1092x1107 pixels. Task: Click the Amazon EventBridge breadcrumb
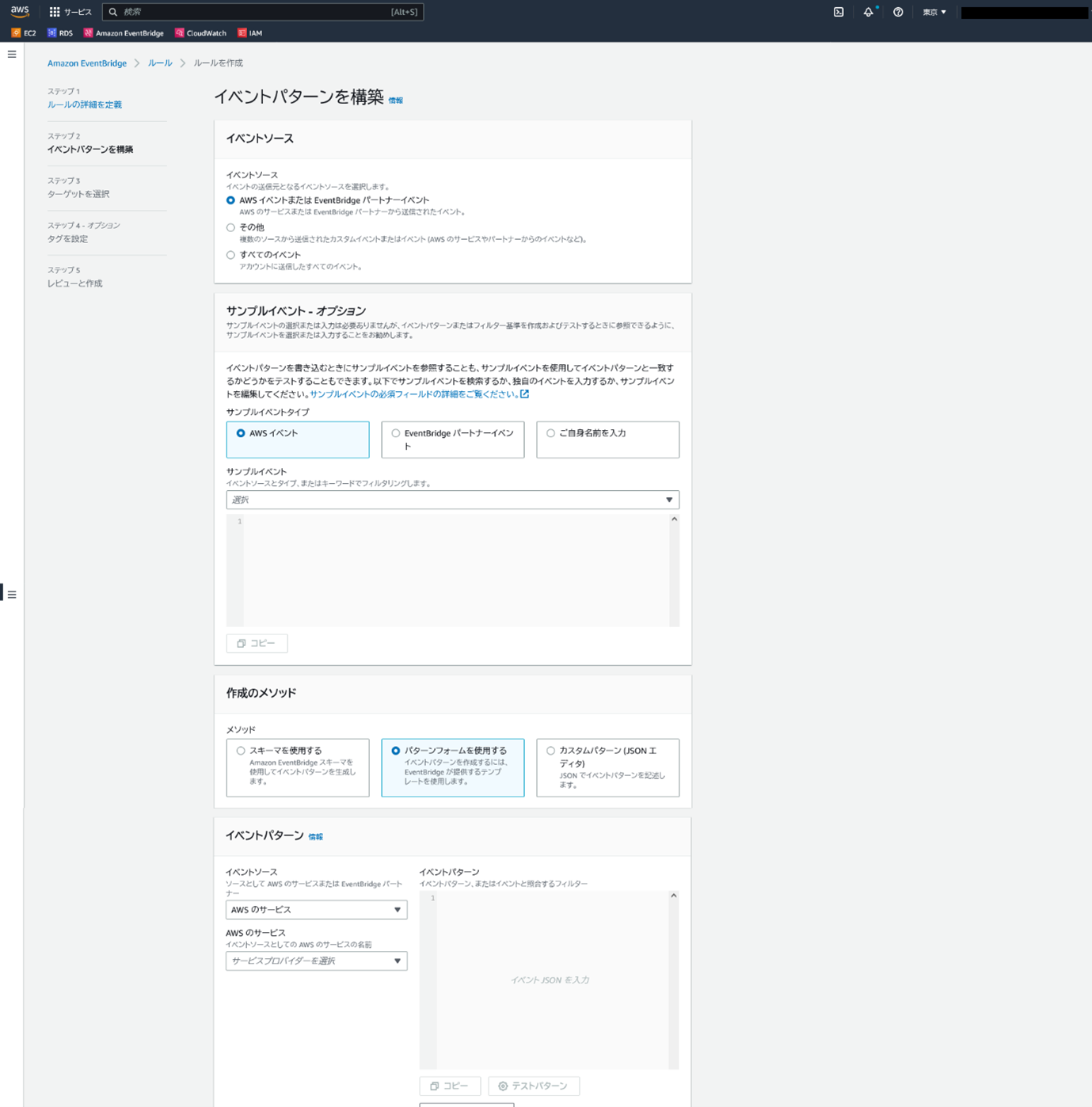click(x=87, y=63)
